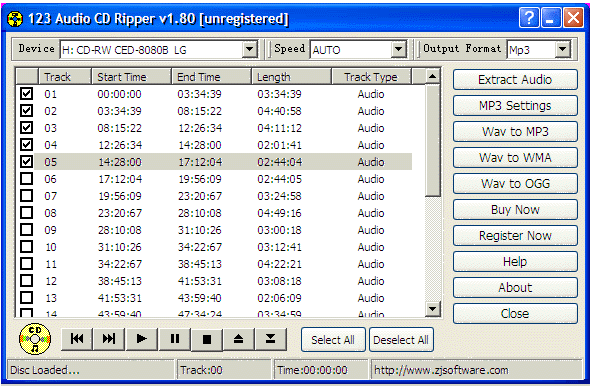Image resolution: width=590 pixels, height=388 pixels.
Task: Click the Disc Loaded status text
Action: click(45, 370)
